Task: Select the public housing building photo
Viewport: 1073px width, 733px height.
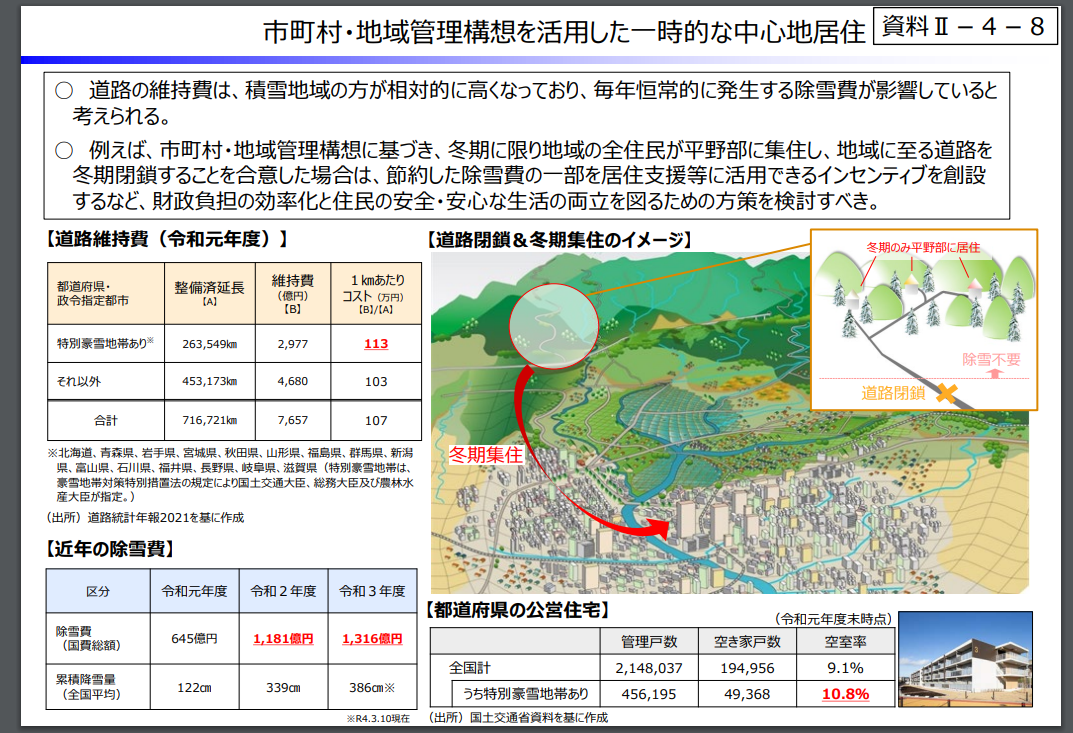Action: coord(965,658)
